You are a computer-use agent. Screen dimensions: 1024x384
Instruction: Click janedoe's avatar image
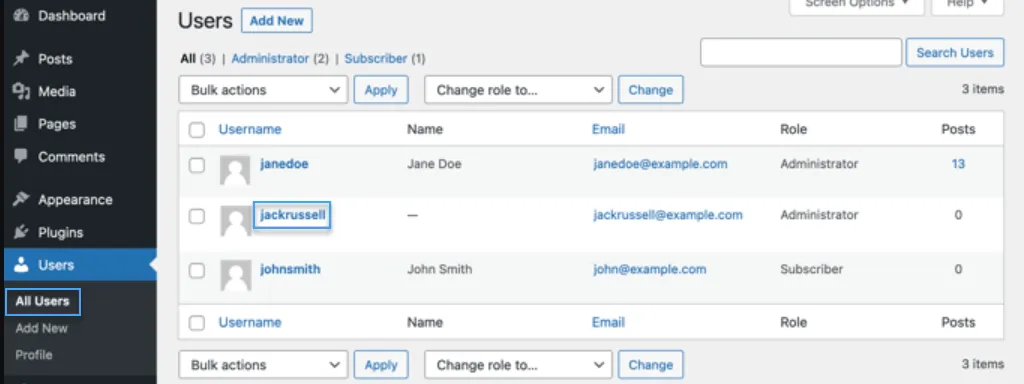click(235, 171)
